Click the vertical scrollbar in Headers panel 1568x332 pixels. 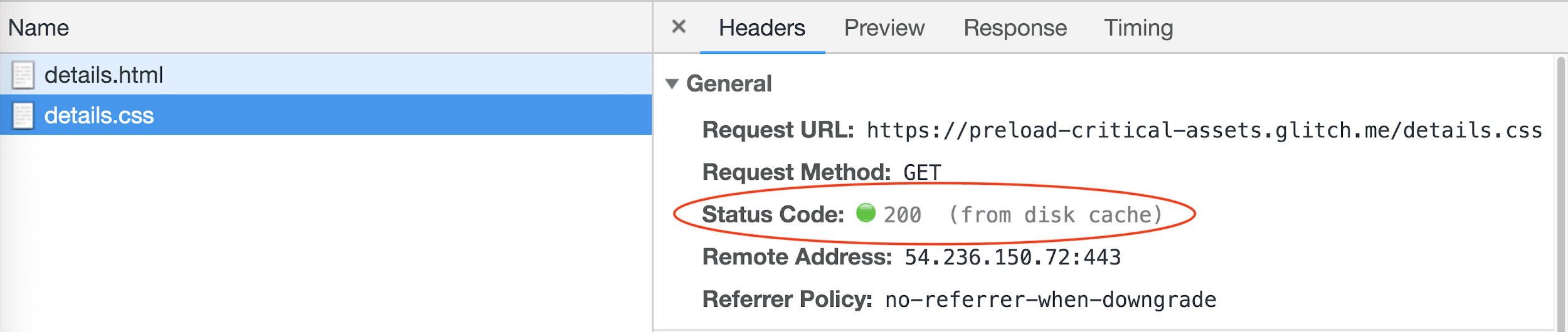[x=1560, y=188]
